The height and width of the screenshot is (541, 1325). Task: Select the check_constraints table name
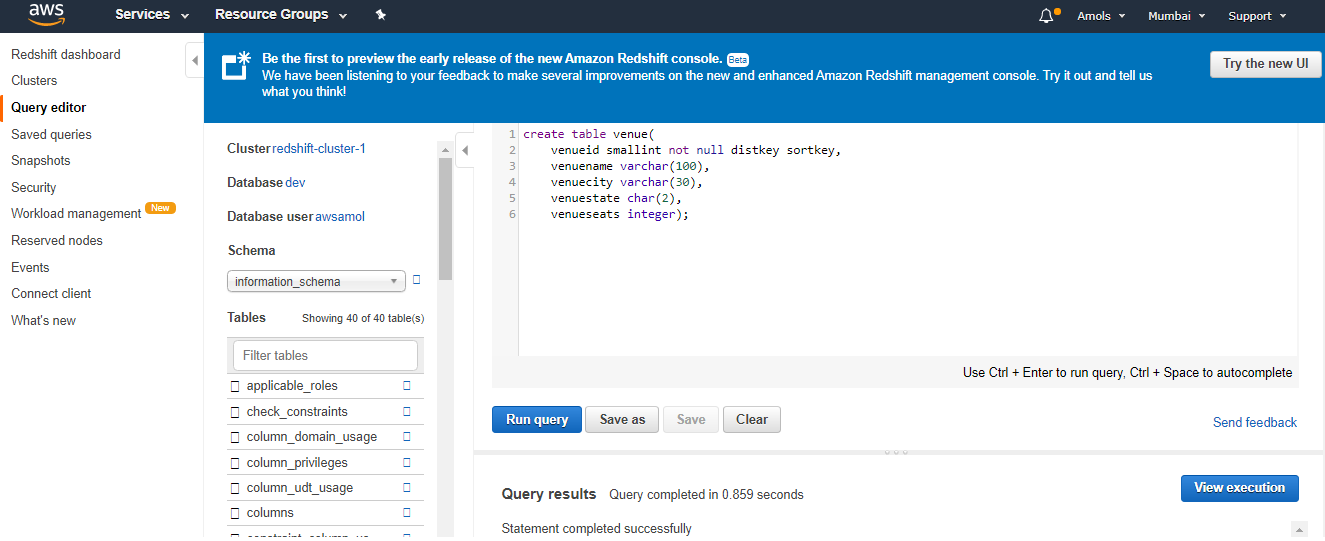tap(297, 412)
